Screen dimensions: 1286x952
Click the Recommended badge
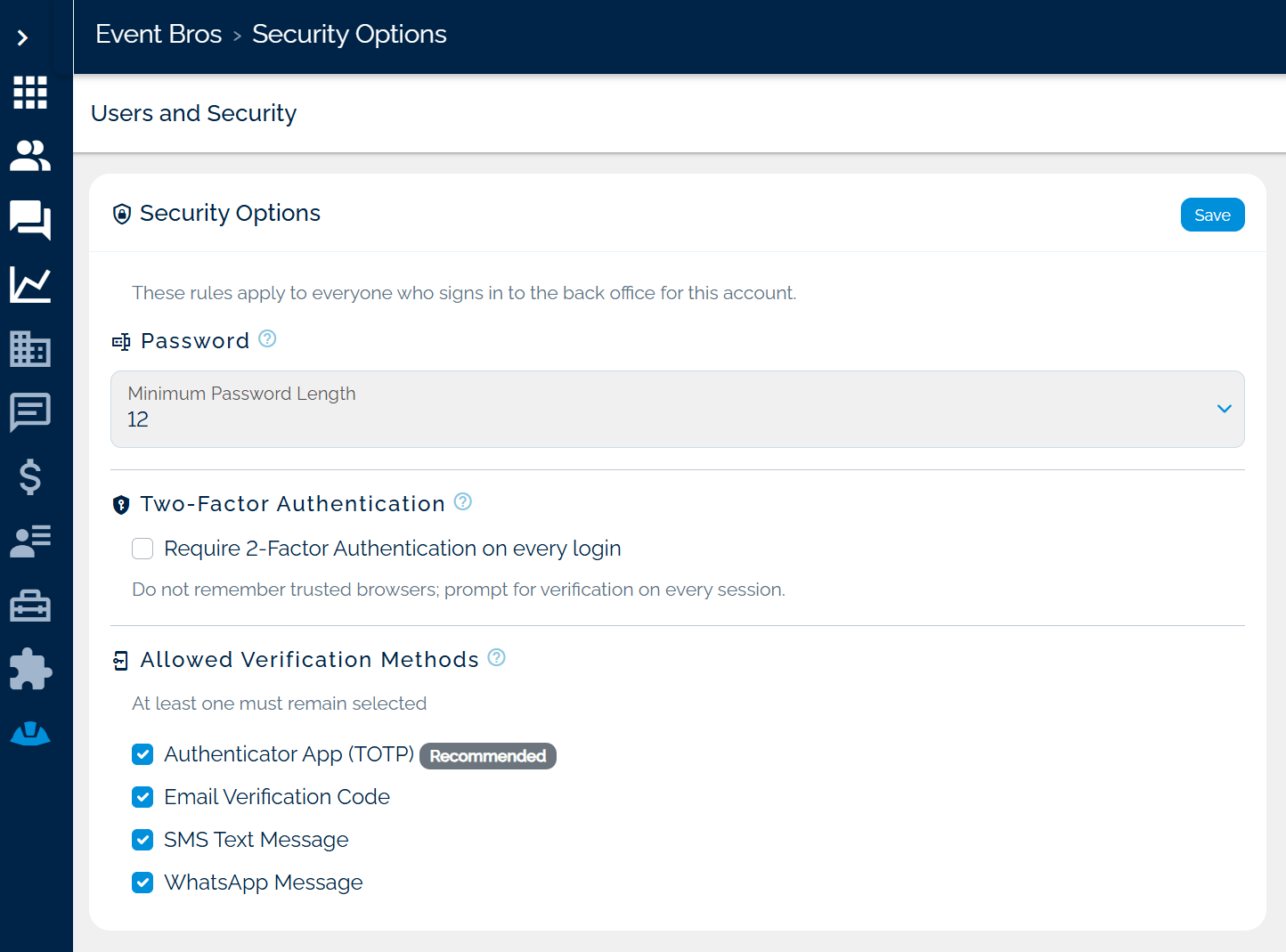point(488,756)
